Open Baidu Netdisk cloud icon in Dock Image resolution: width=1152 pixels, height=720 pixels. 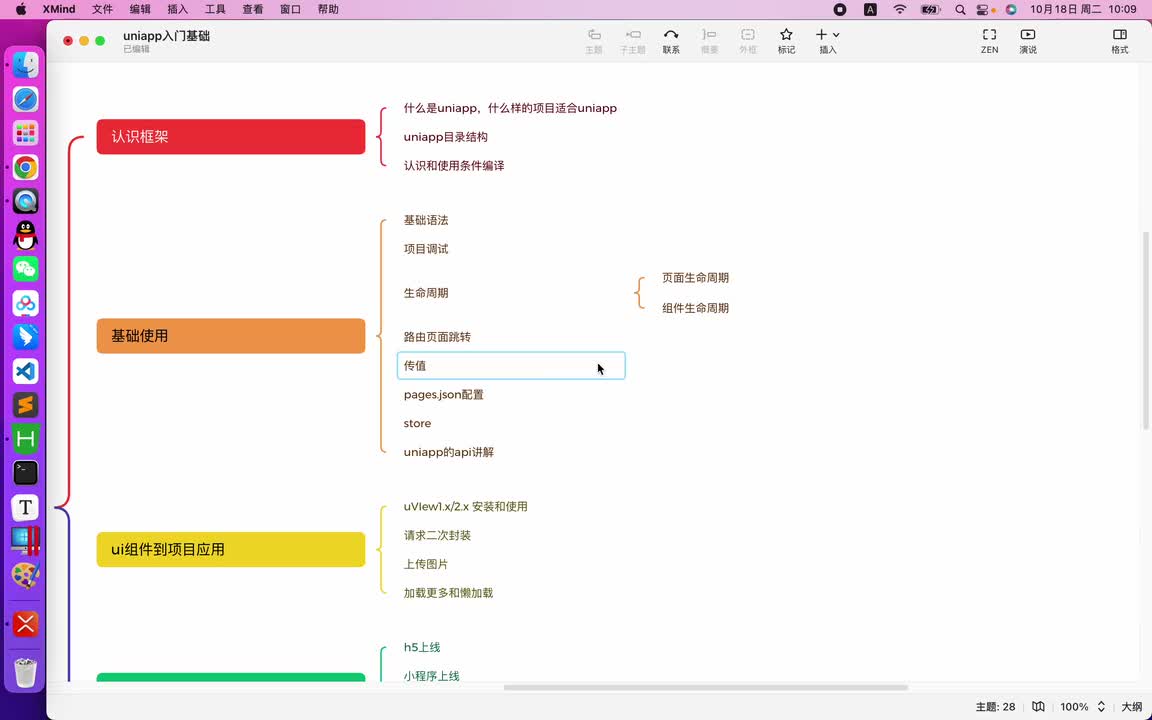pos(26,303)
